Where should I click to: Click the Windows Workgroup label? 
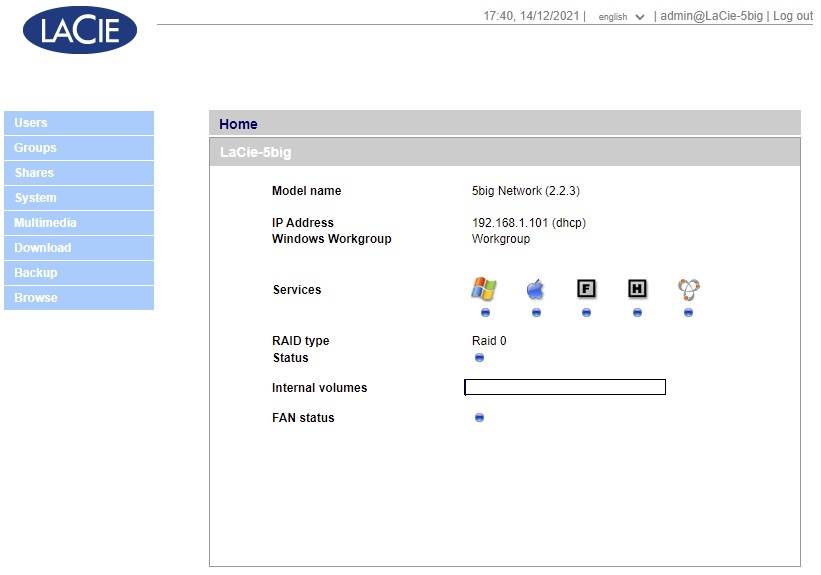[x=331, y=239]
